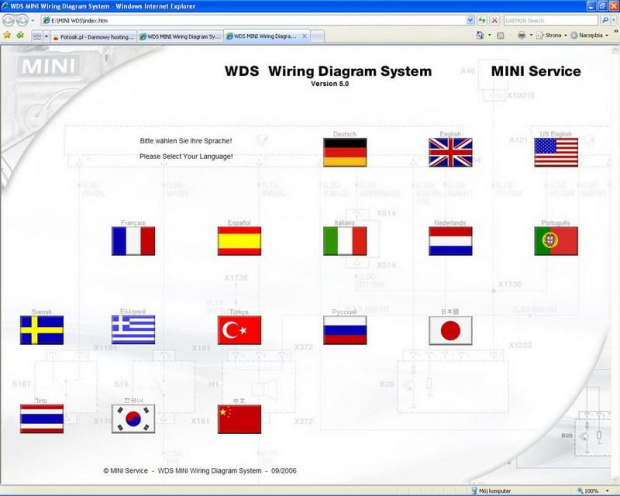Click the 'Bitte wählen Sie Ihre Sprache!' text
The width and height of the screenshot is (620, 496).
click(x=185, y=141)
